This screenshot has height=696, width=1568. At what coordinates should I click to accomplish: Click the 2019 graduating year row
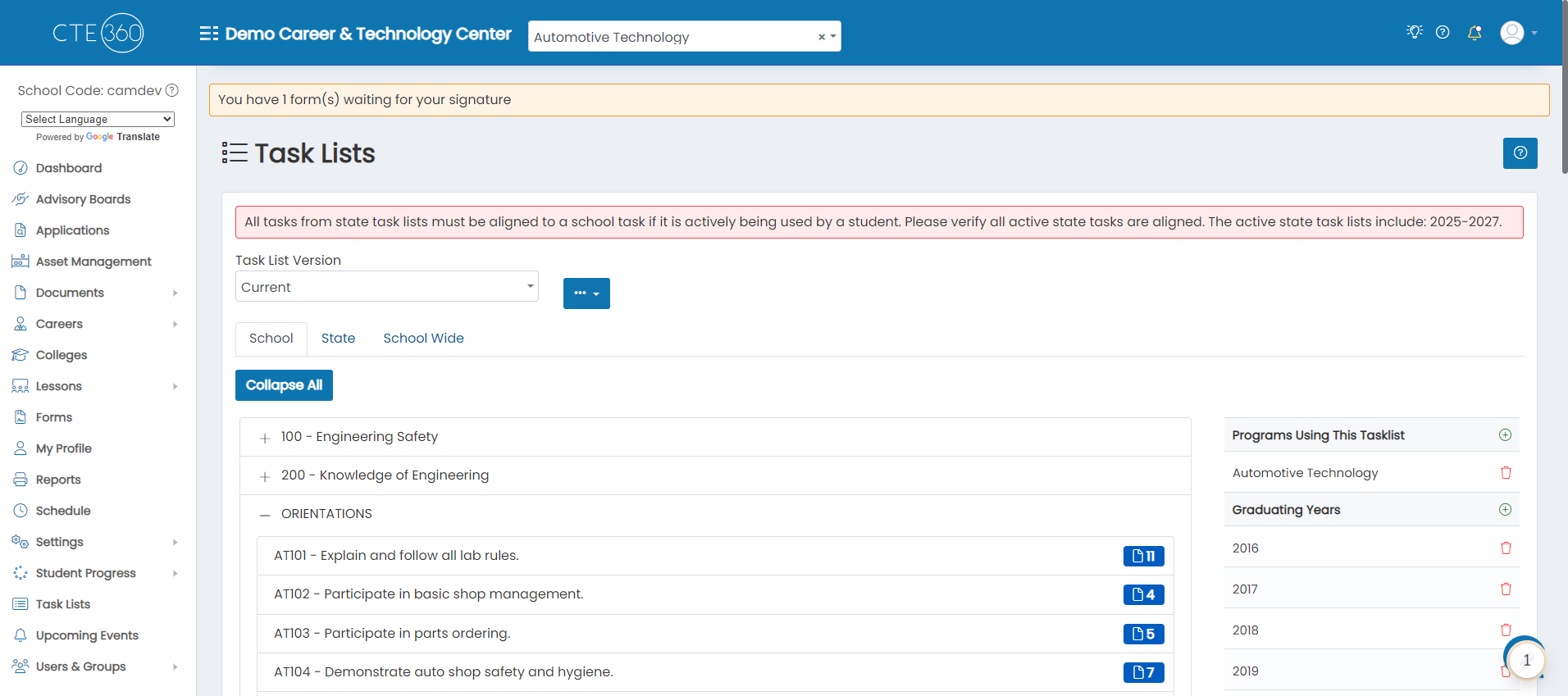[1372, 671]
